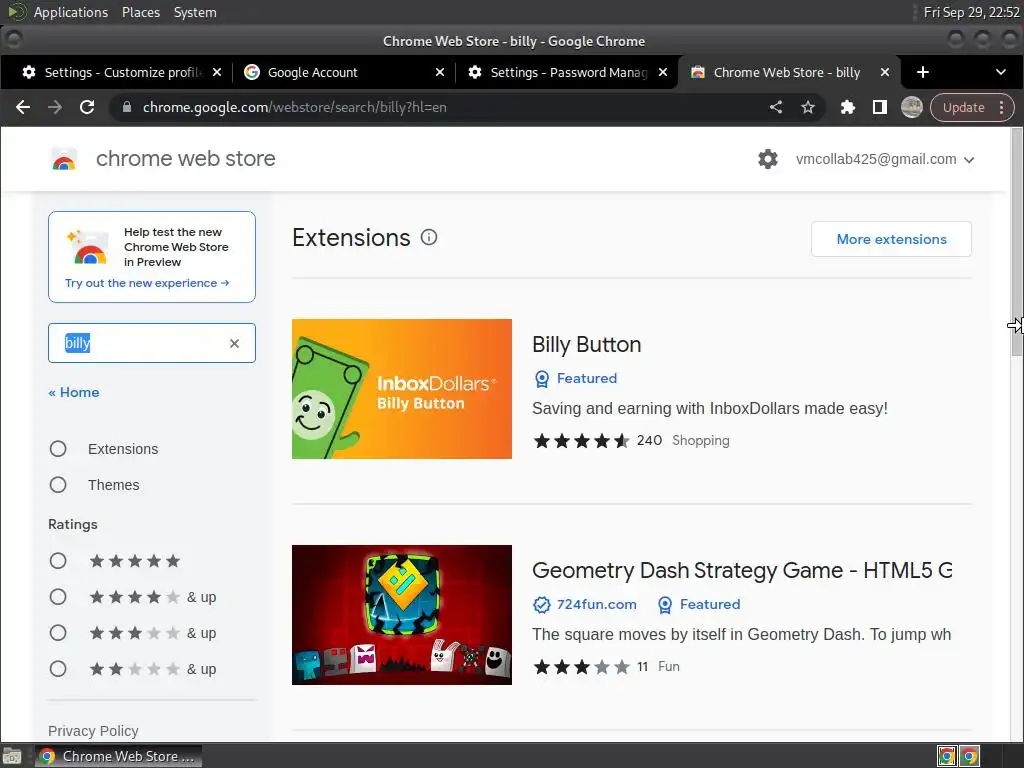1024x768 pixels.
Task: Click the show-desktop icon in bottom panel
Action: click(x=12, y=756)
